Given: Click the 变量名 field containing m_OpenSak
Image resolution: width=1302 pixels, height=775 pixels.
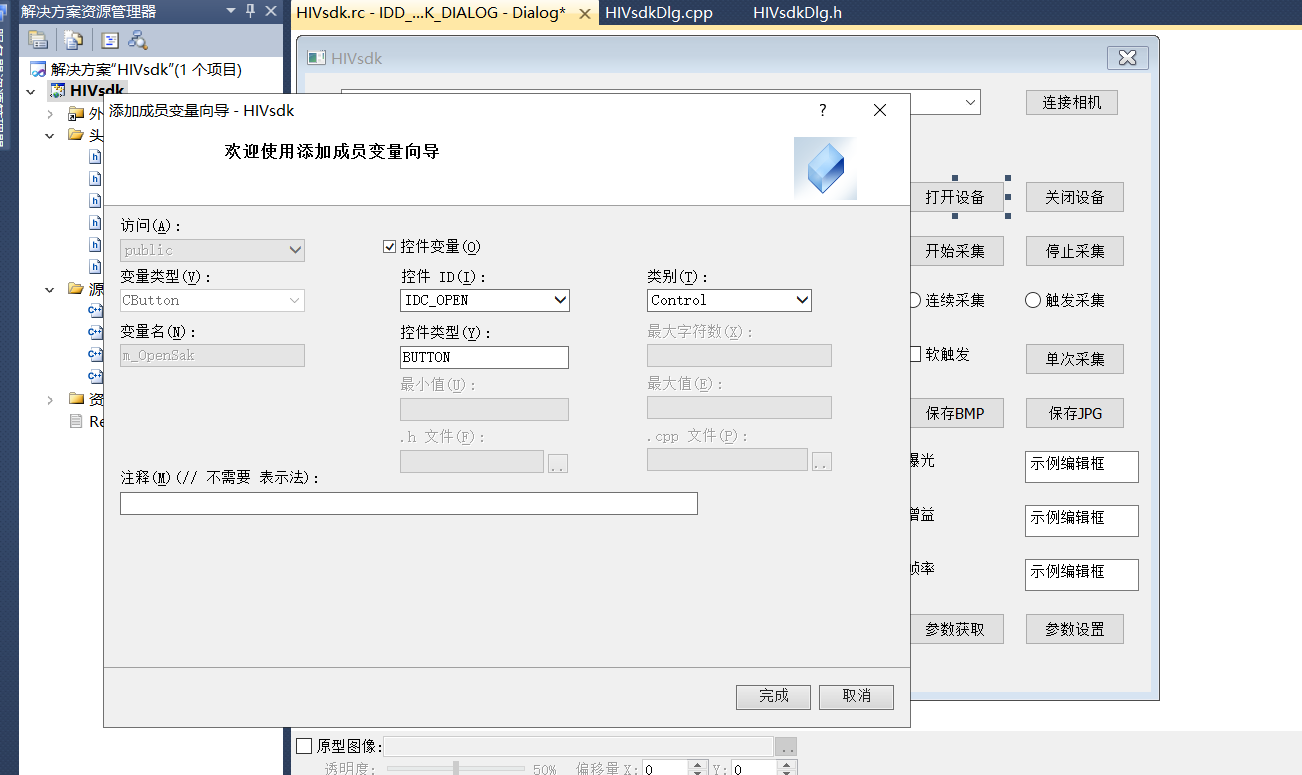Looking at the screenshot, I should point(212,355).
